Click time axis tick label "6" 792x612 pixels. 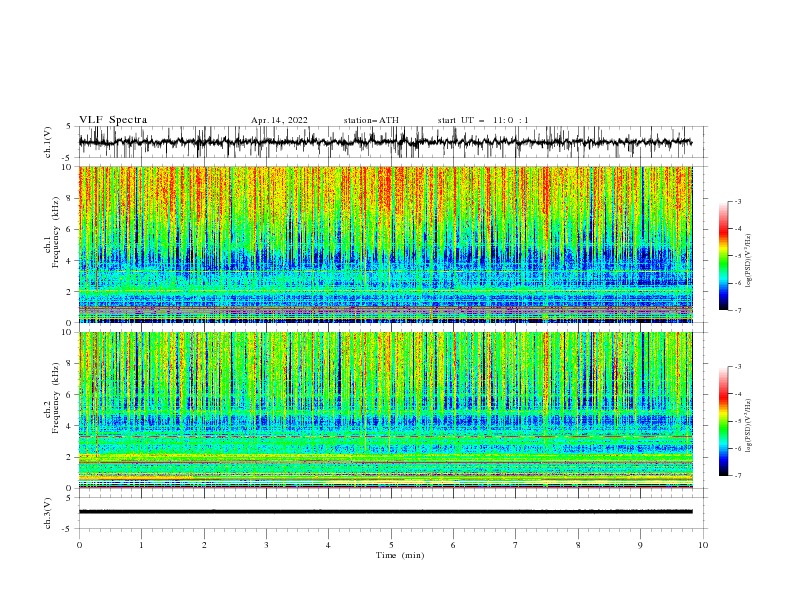pyautogui.click(x=453, y=545)
